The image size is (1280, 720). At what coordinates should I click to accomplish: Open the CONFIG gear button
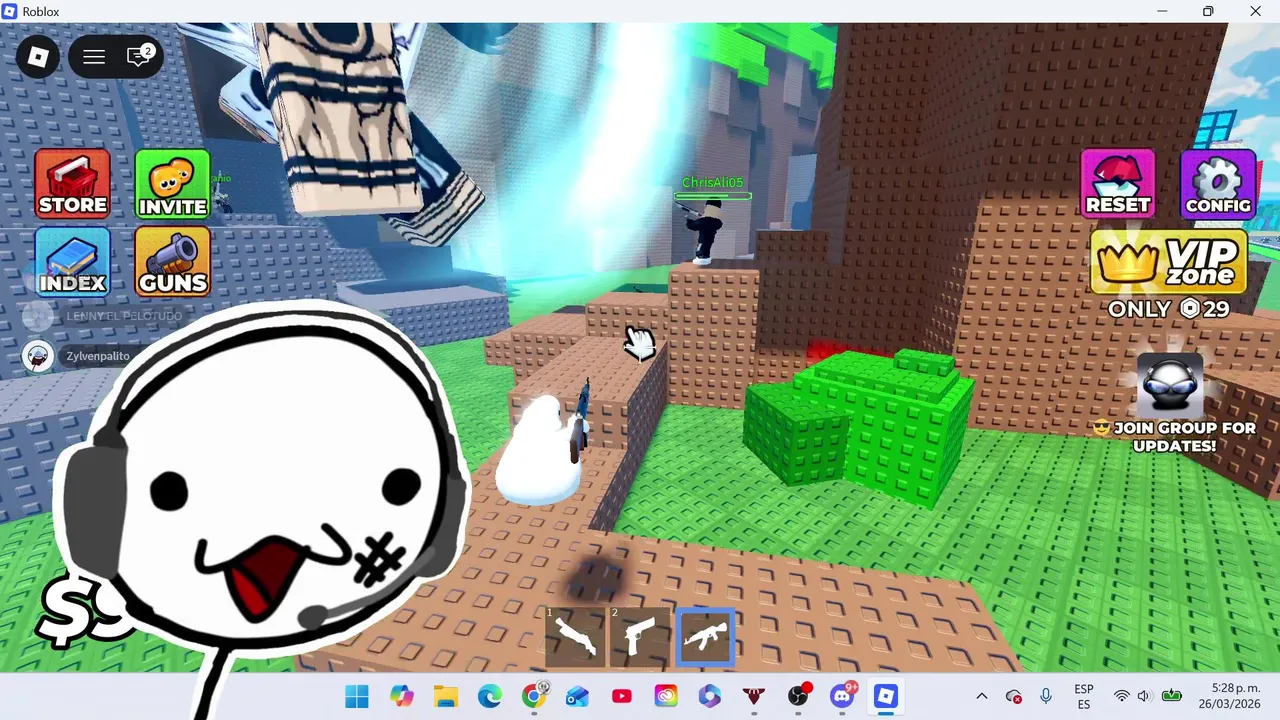point(1218,183)
